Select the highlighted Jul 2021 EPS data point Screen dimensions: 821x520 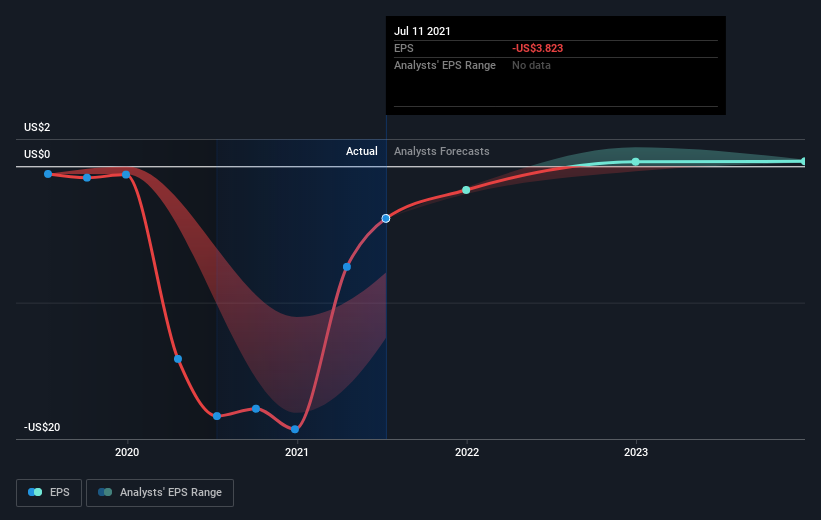coord(386,218)
